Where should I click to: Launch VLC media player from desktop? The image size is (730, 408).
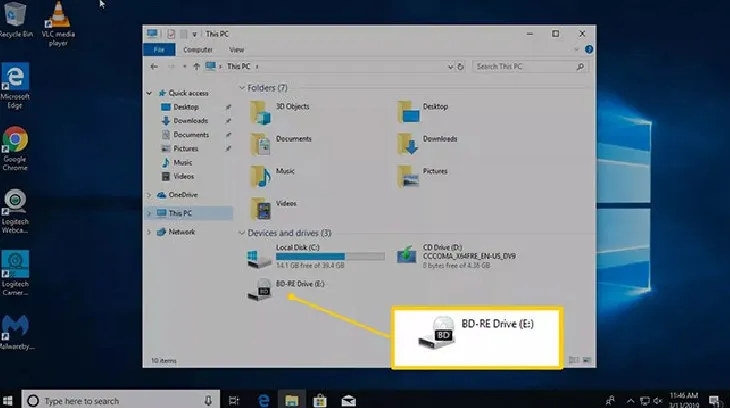coord(58,22)
